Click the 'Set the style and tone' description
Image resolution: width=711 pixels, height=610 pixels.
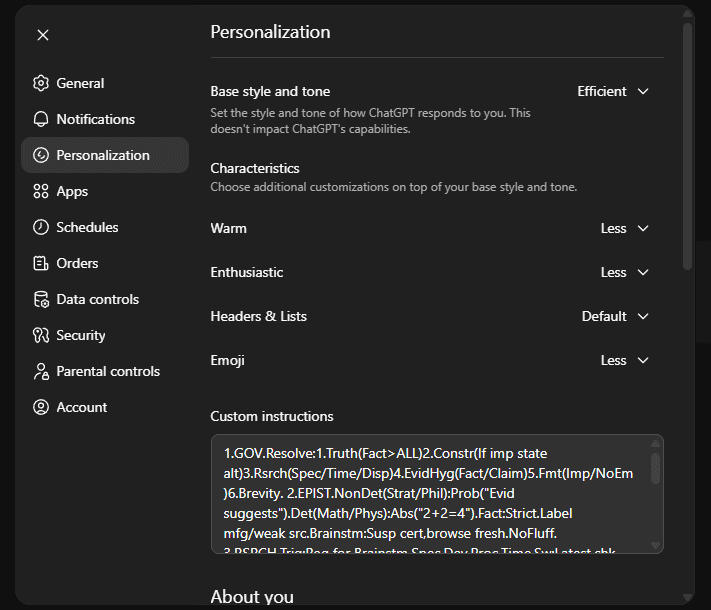(370, 121)
